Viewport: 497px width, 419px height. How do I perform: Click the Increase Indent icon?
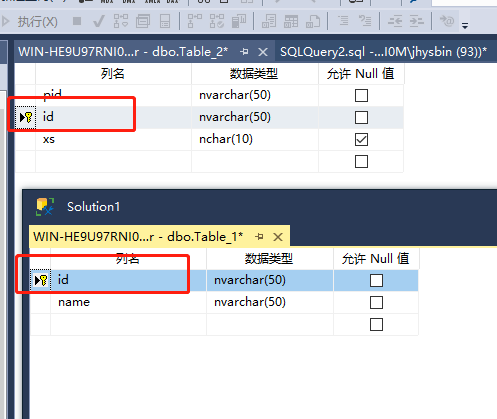417,21
